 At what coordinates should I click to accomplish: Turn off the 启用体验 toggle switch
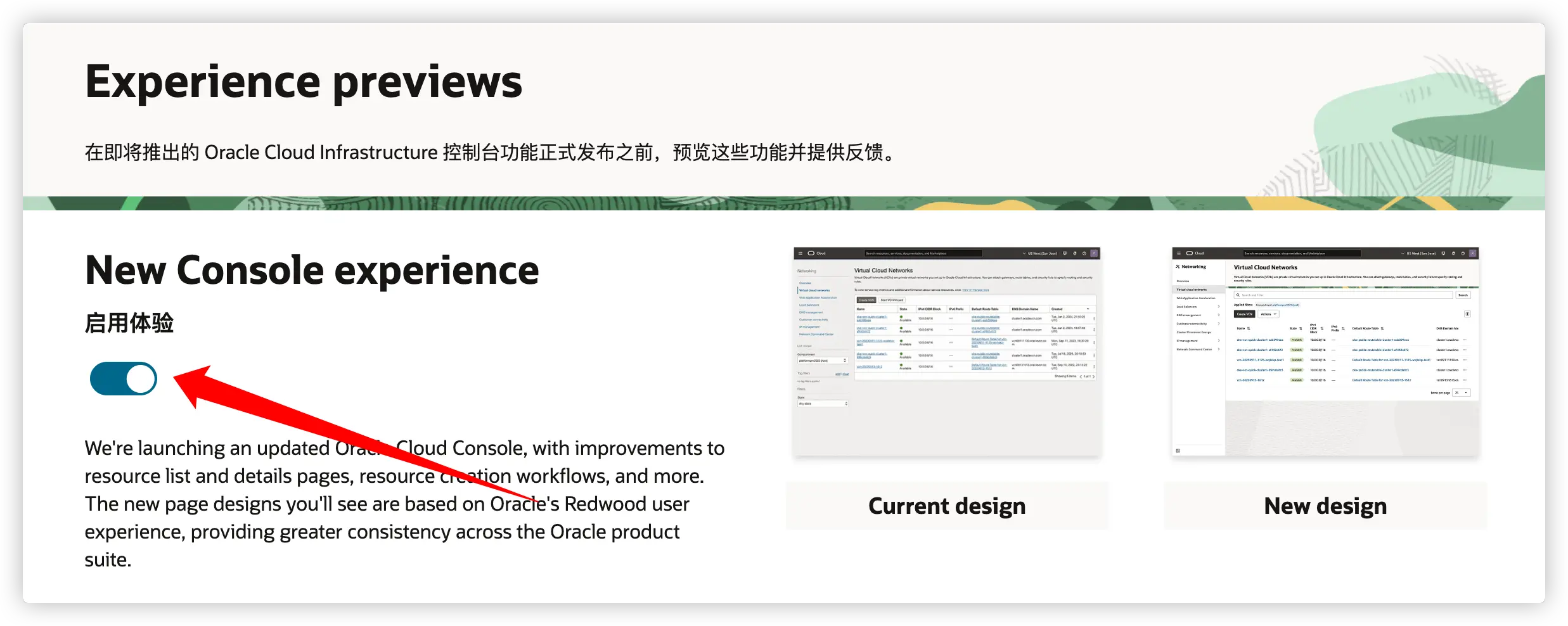tap(124, 379)
